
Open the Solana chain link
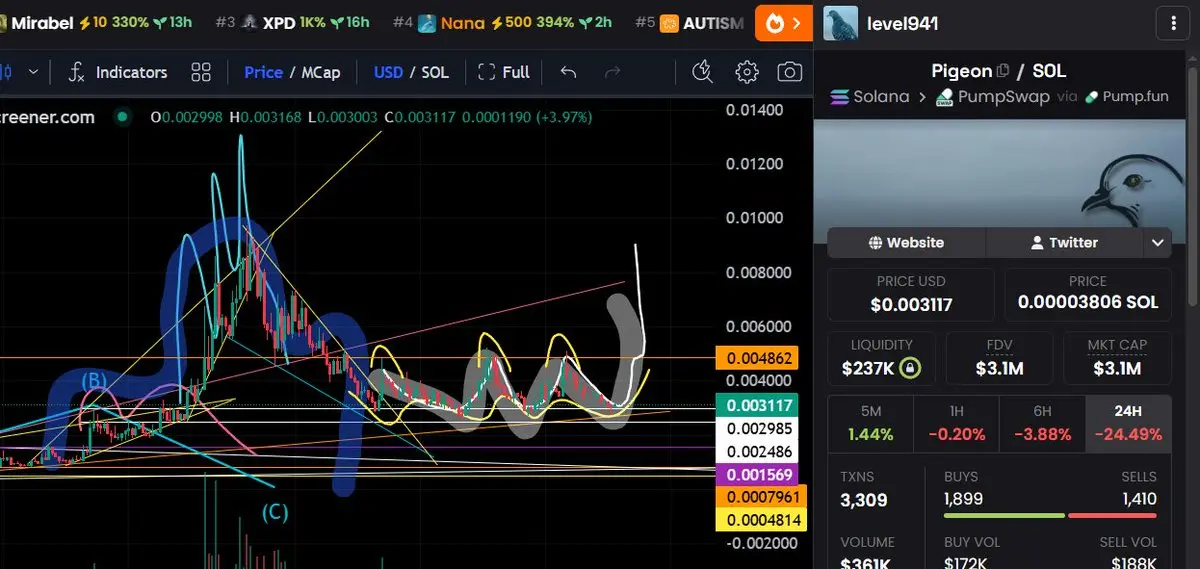[x=869, y=97]
